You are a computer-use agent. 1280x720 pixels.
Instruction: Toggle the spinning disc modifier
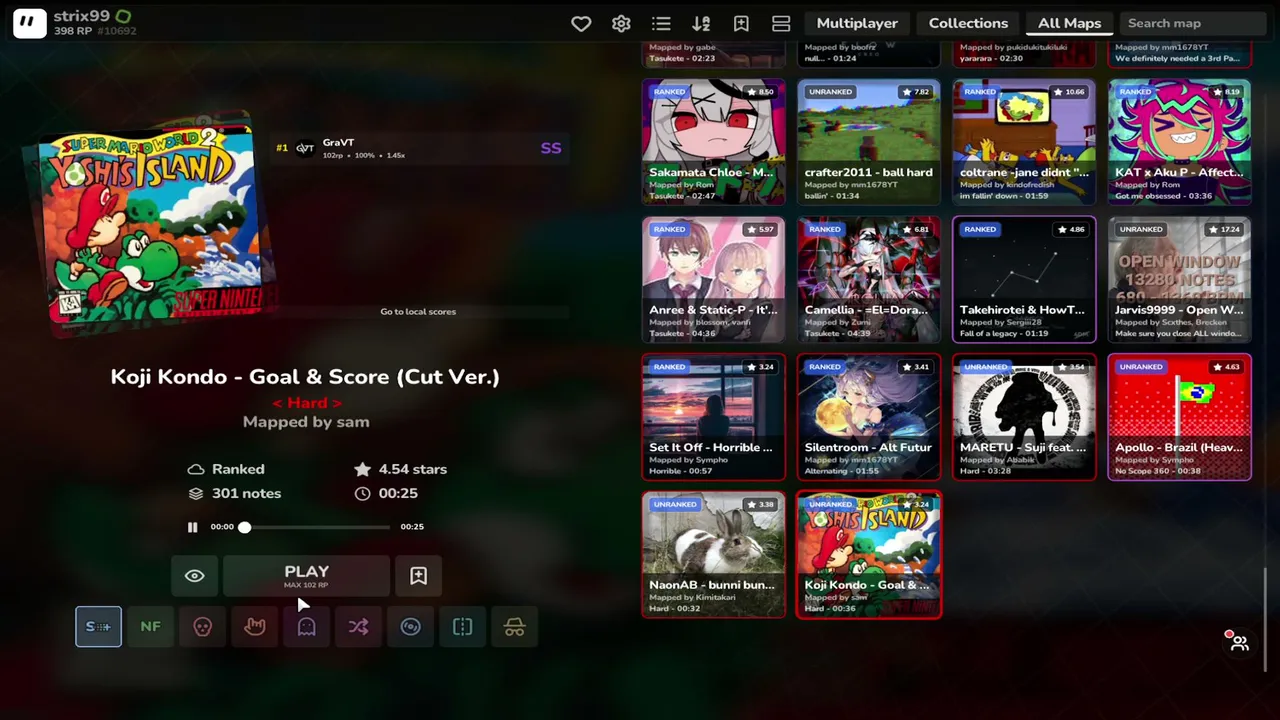[x=410, y=627]
